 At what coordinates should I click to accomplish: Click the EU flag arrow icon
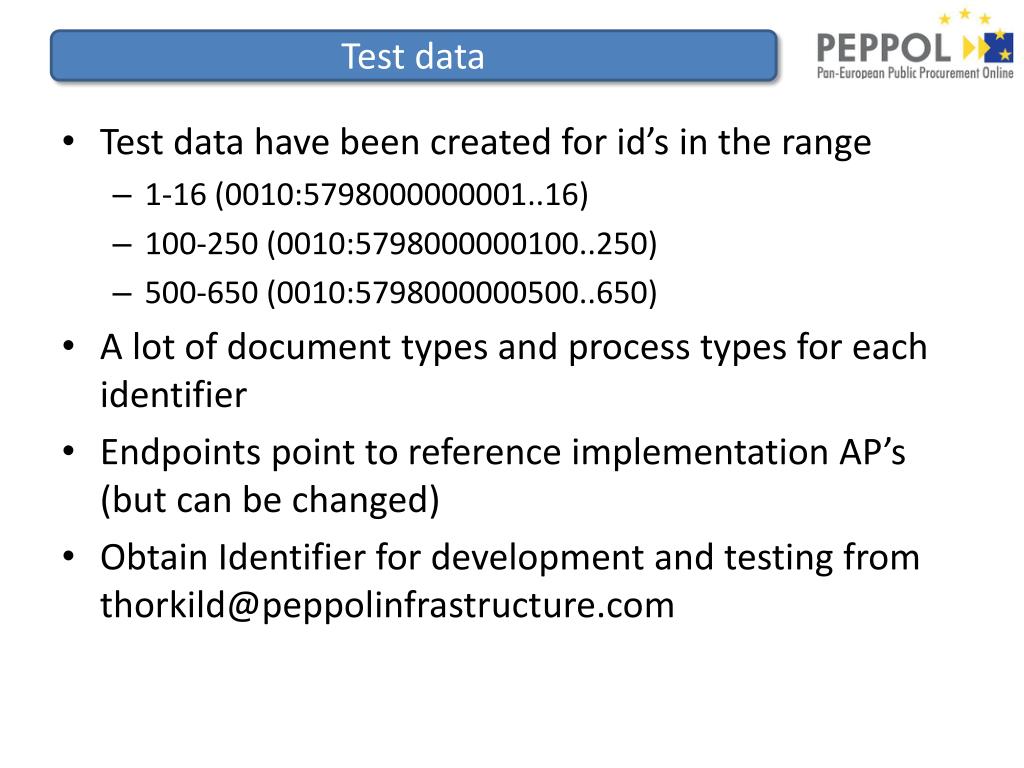[988, 46]
